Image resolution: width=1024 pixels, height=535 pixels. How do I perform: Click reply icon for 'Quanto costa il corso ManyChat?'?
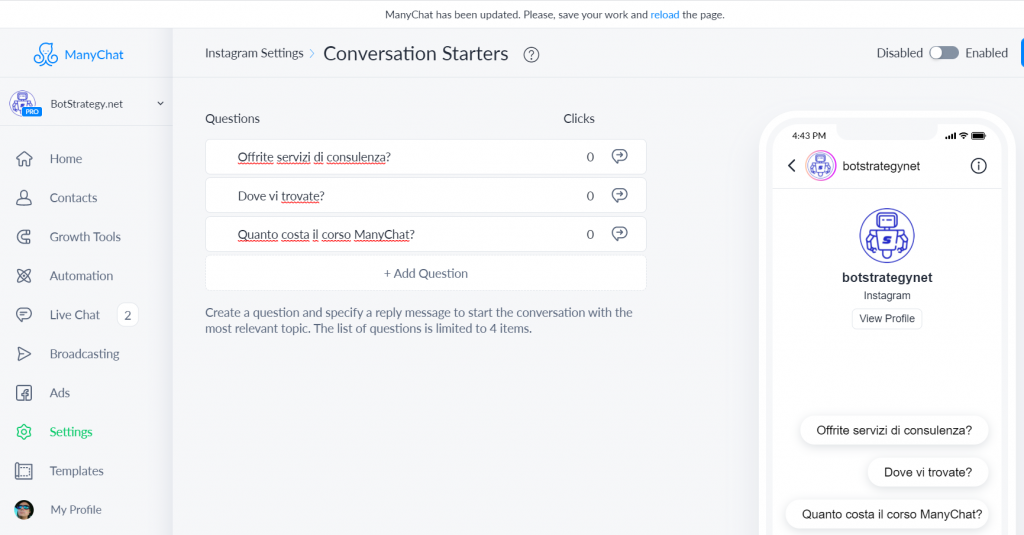pos(620,234)
